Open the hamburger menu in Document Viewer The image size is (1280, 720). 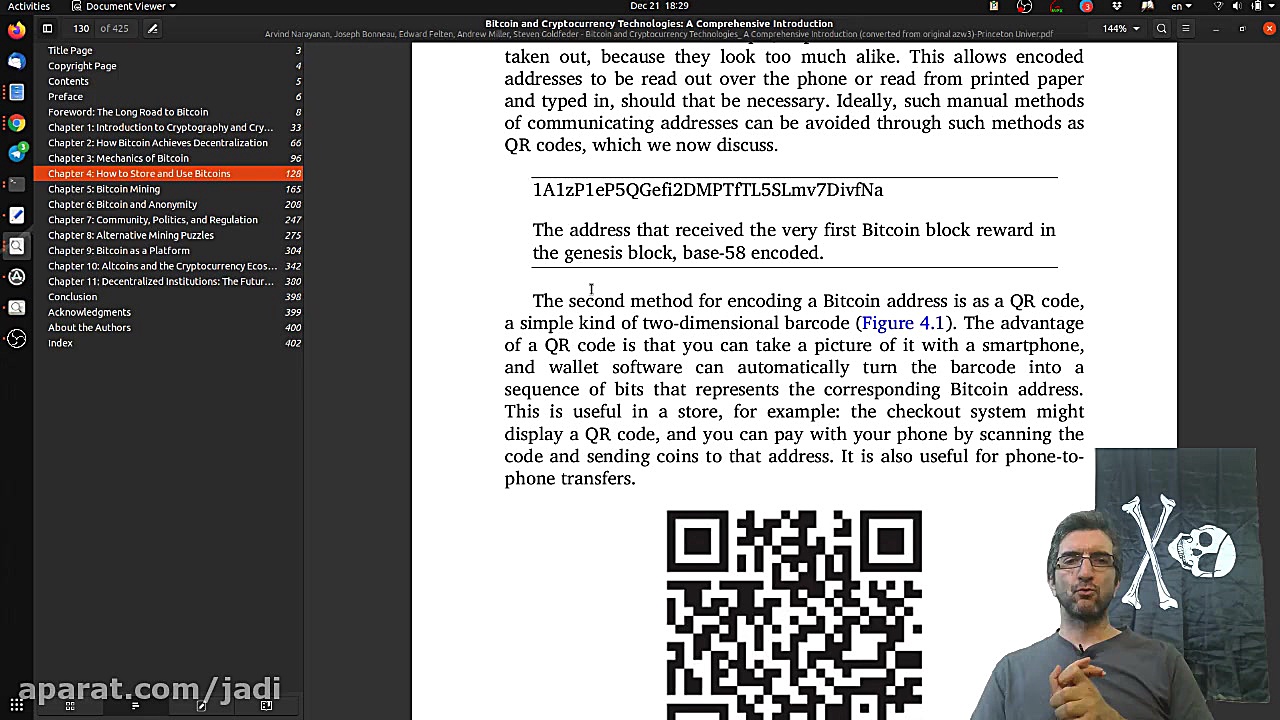point(1185,29)
